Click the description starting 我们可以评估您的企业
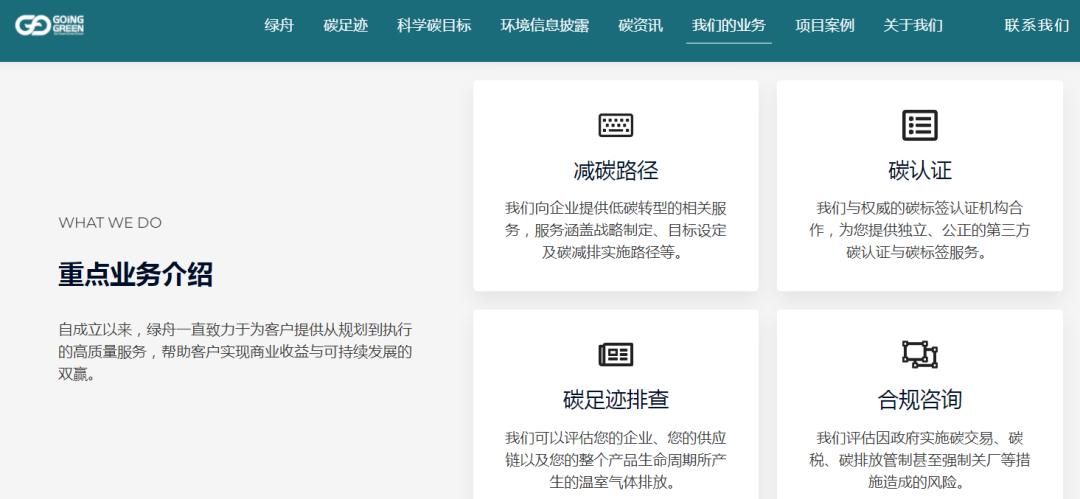The width and height of the screenshot is (1080, 499). tap(616, 460)
